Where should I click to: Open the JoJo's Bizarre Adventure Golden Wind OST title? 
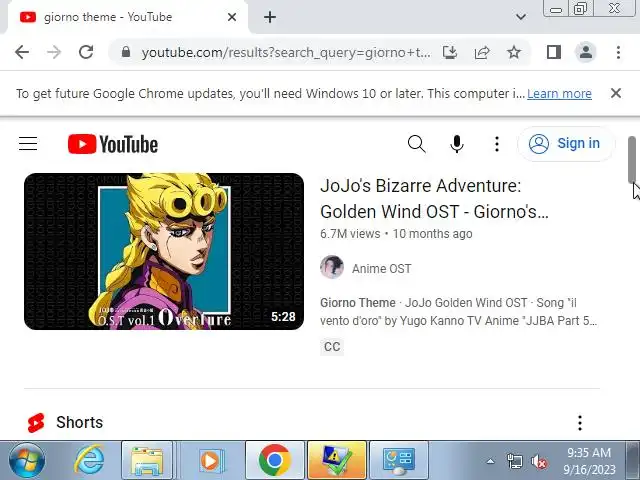[x=434, y=199]
